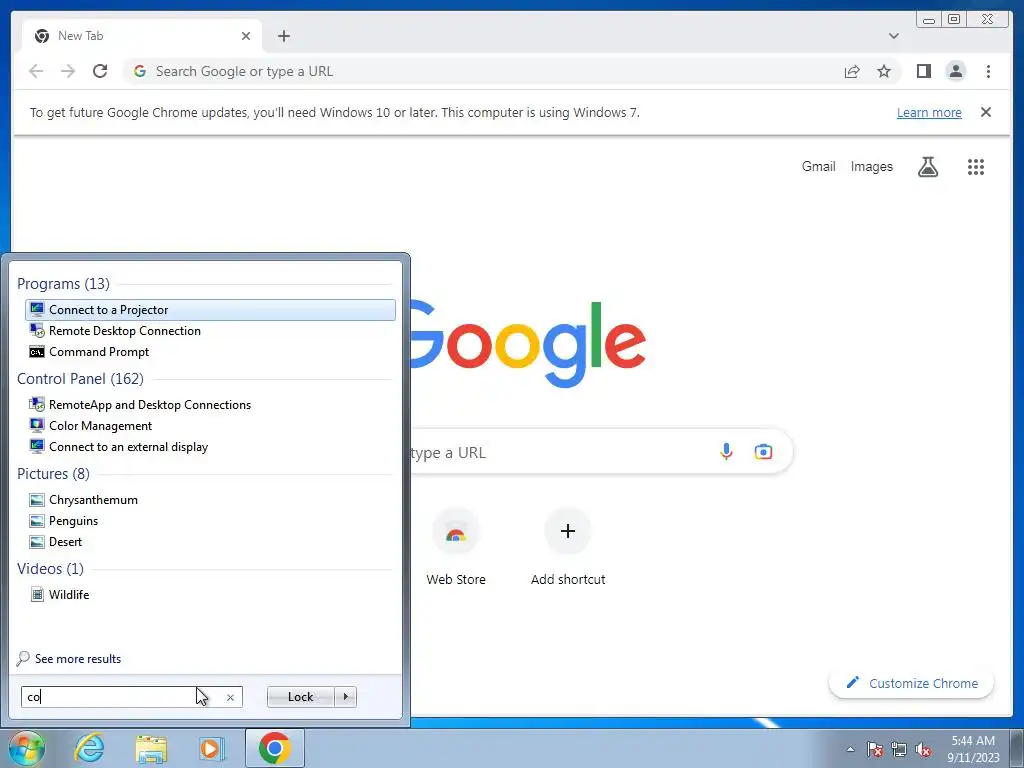The height and width of the screenshot is (768, 1024).
Task: Open Remote Desktop Connection
Action: [x=210, y=330]
